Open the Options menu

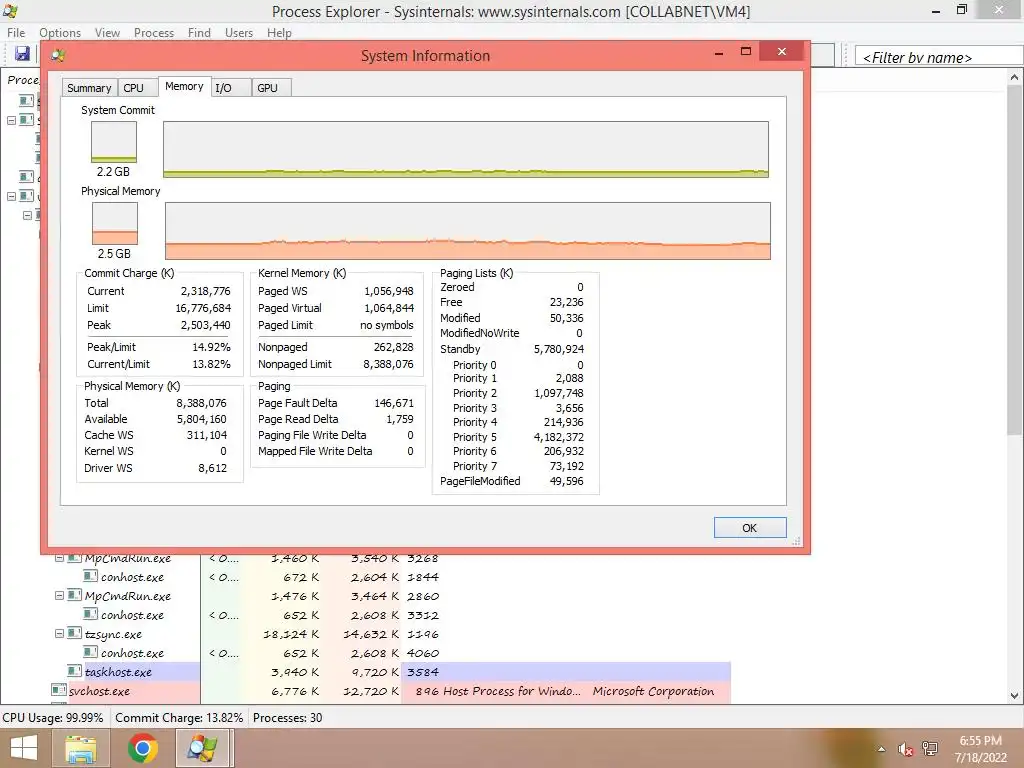(60, 33)
